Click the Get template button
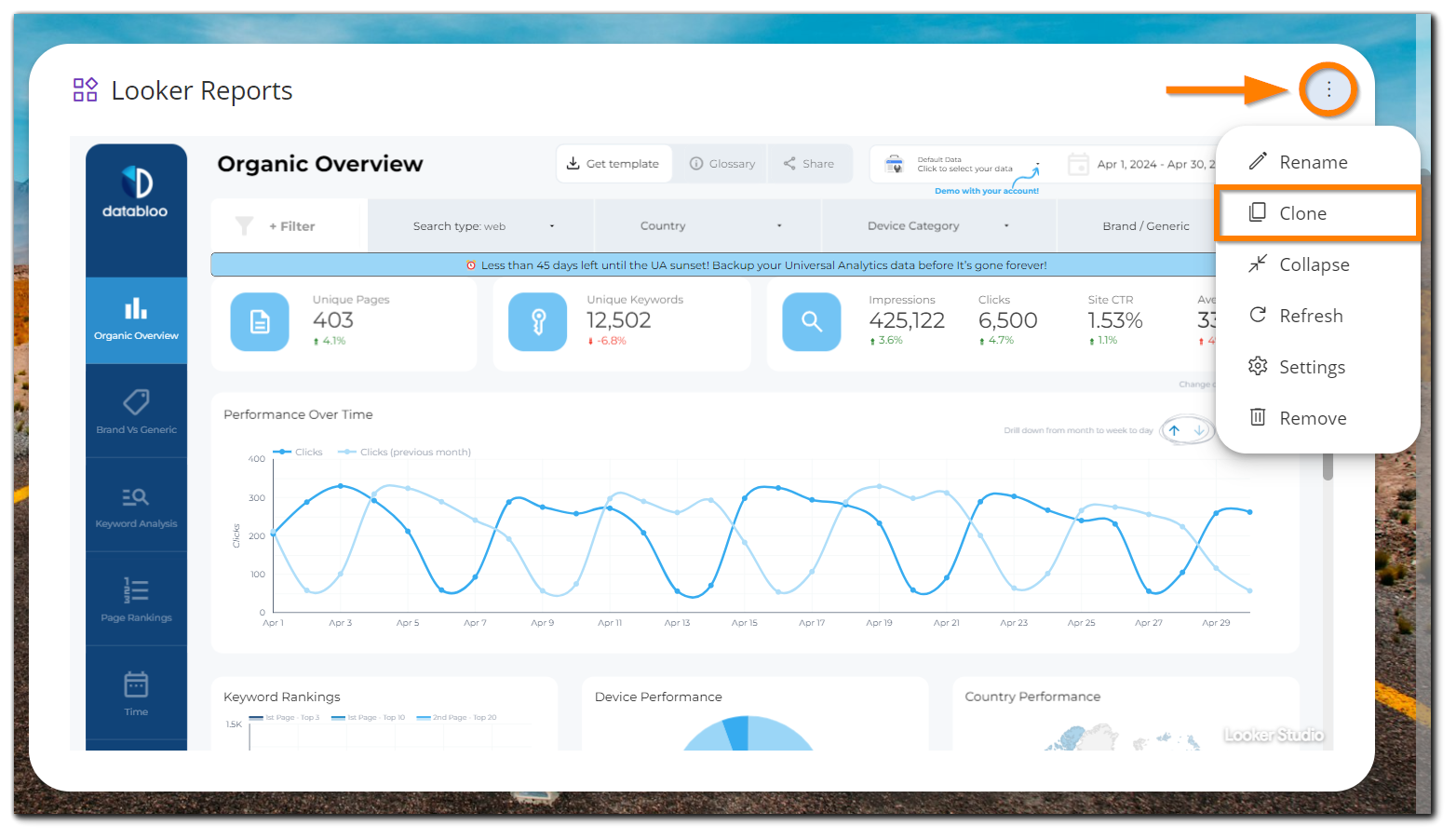The image size is (1456, 839). [613, 163]
